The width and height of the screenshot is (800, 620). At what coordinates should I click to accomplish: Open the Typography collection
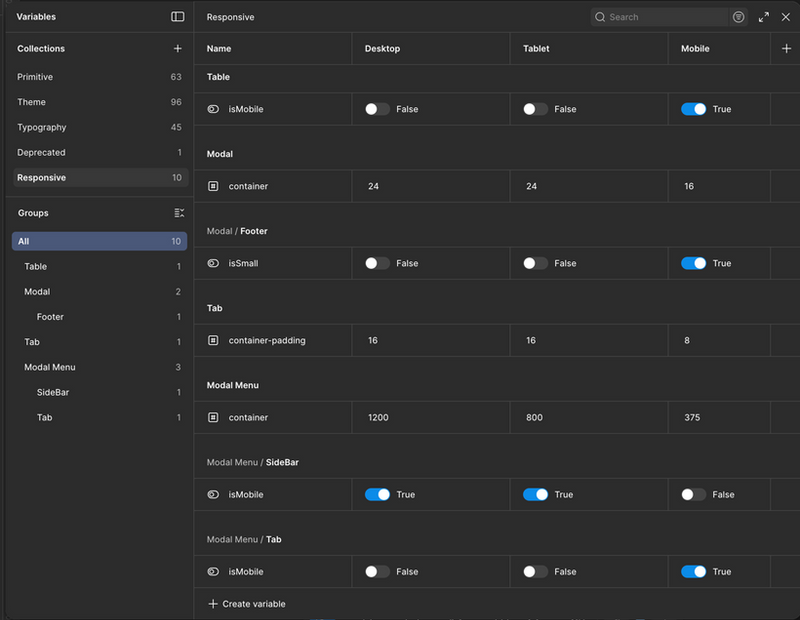99,127
